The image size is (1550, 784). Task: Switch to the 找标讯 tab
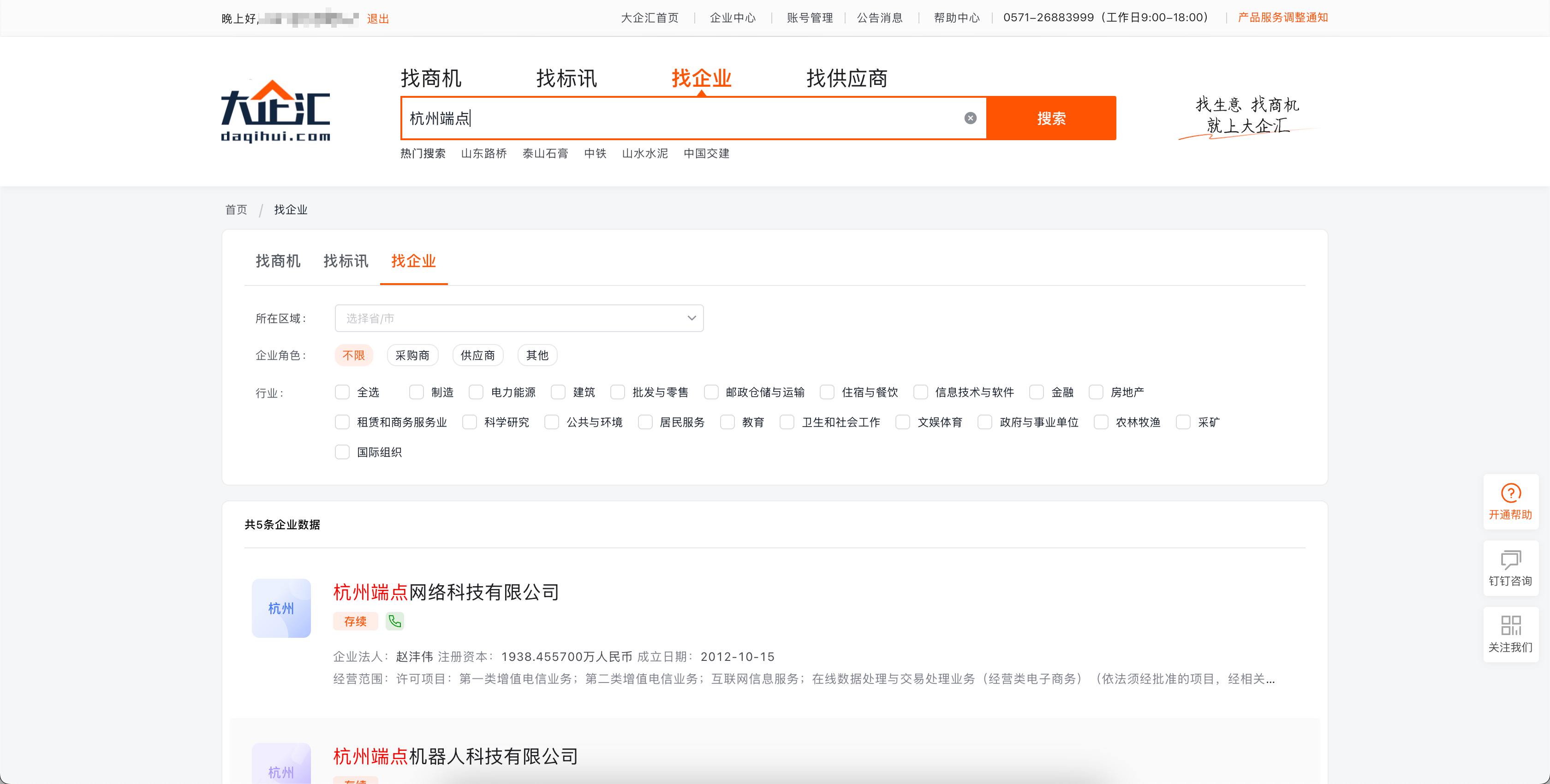pyautogui.click(x=346, y=261)
